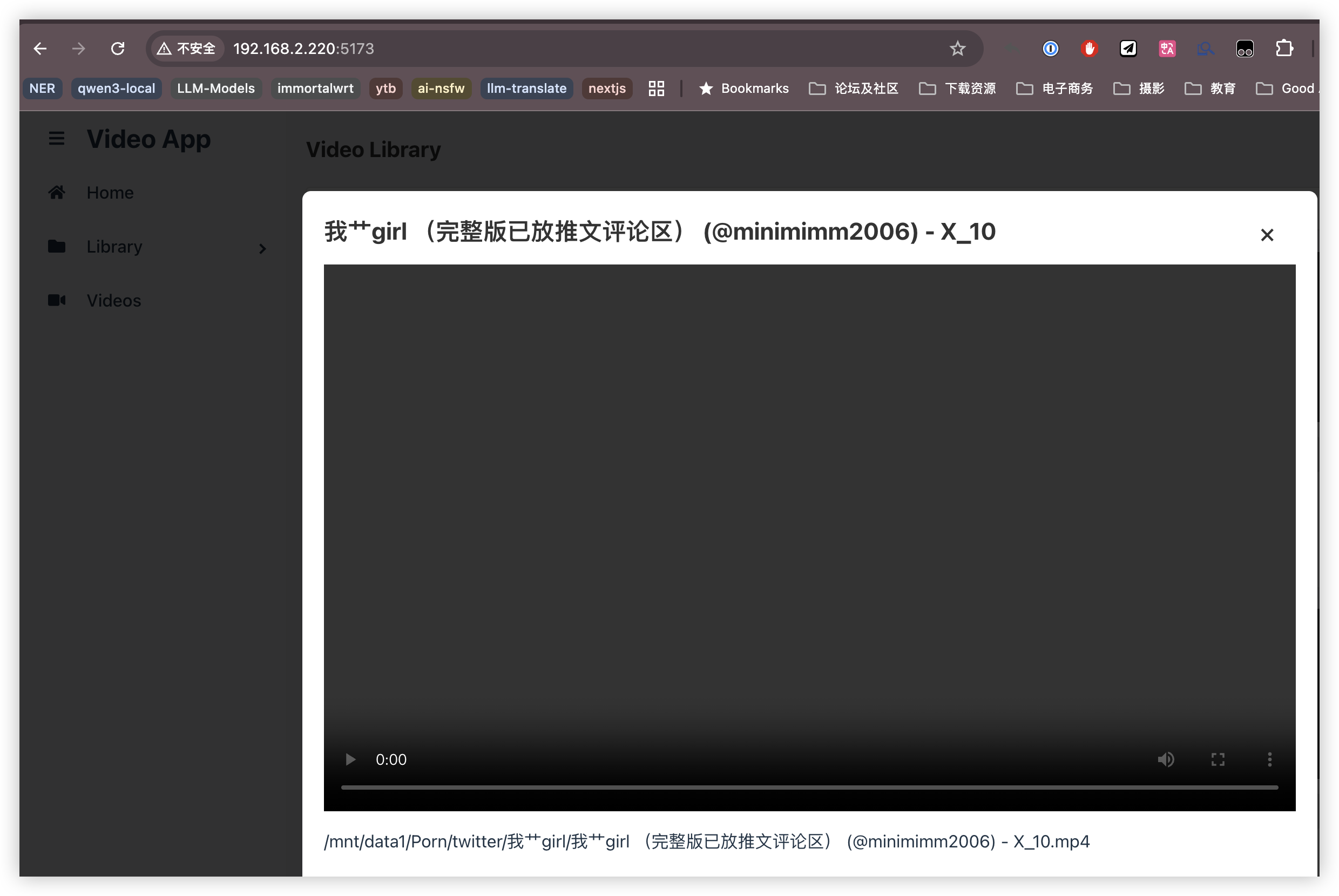Open the qwen3-local bookmark
The width and height of the screenshot is (1339, 896).
click(116, 89)
